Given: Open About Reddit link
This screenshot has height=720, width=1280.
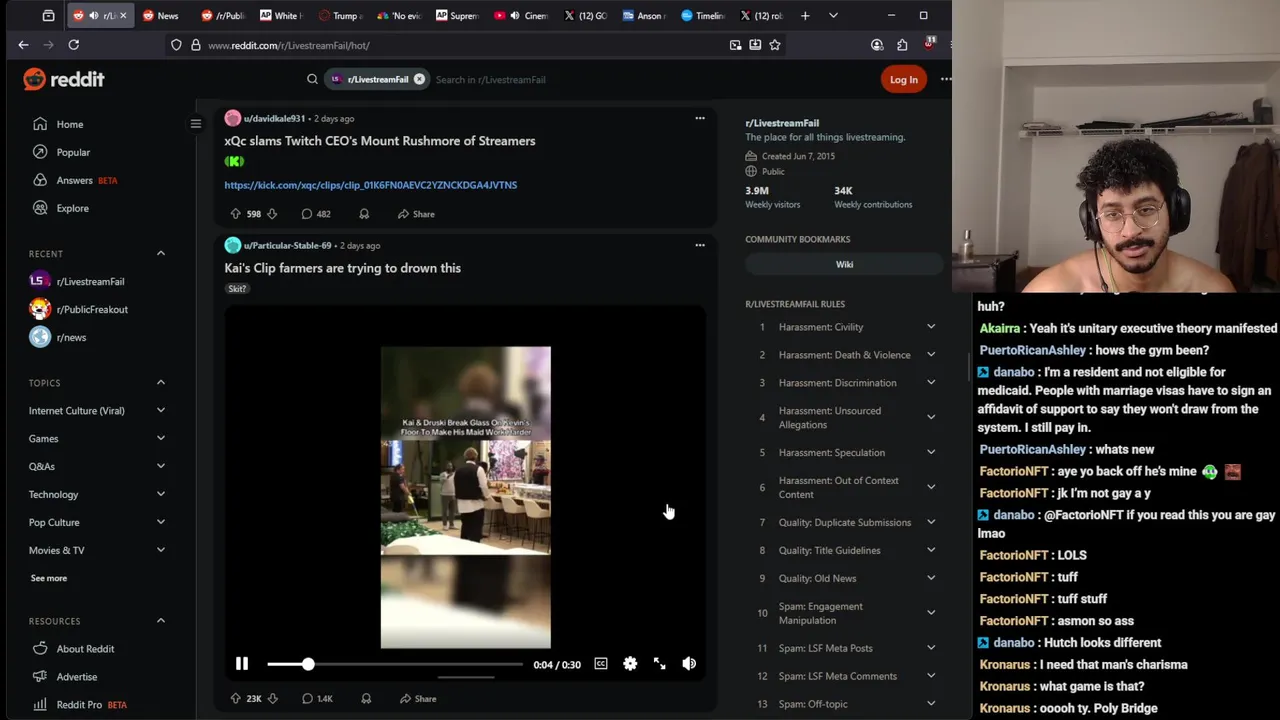Looking at the screenshot, I should tap(85, 649).
